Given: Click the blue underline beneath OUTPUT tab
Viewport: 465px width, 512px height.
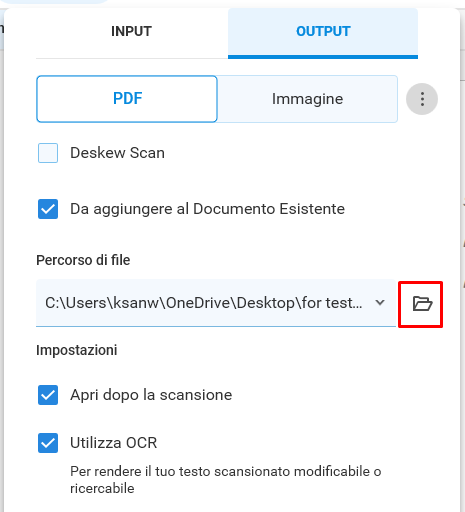Looking at the screenshot, I should pos(323,57).
